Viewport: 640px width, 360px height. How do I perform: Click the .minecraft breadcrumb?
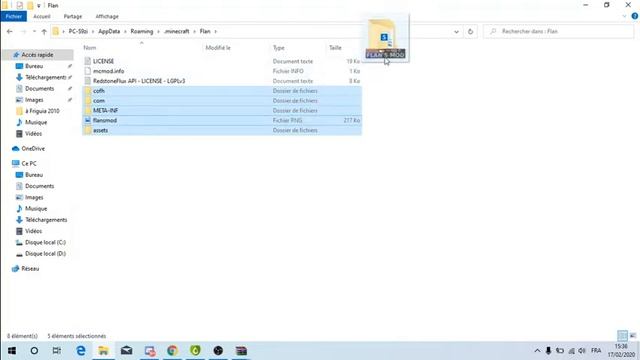click(176, 31)
